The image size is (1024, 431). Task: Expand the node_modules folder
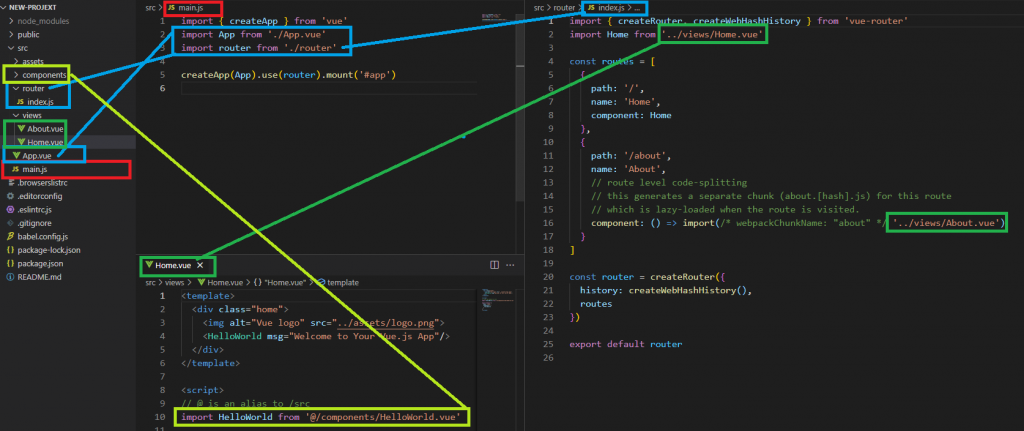pyautogui.click(x=12, y=21)
